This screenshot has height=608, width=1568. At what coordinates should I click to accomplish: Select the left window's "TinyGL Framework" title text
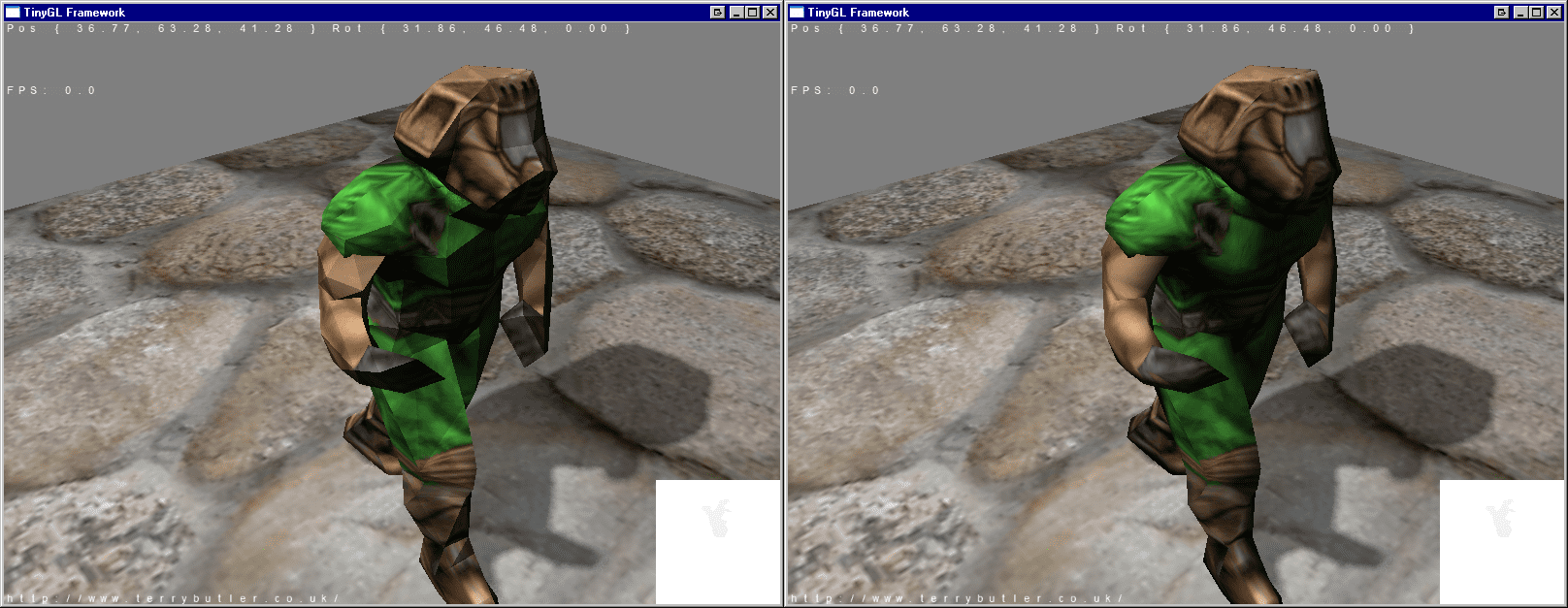coord(75,13)
